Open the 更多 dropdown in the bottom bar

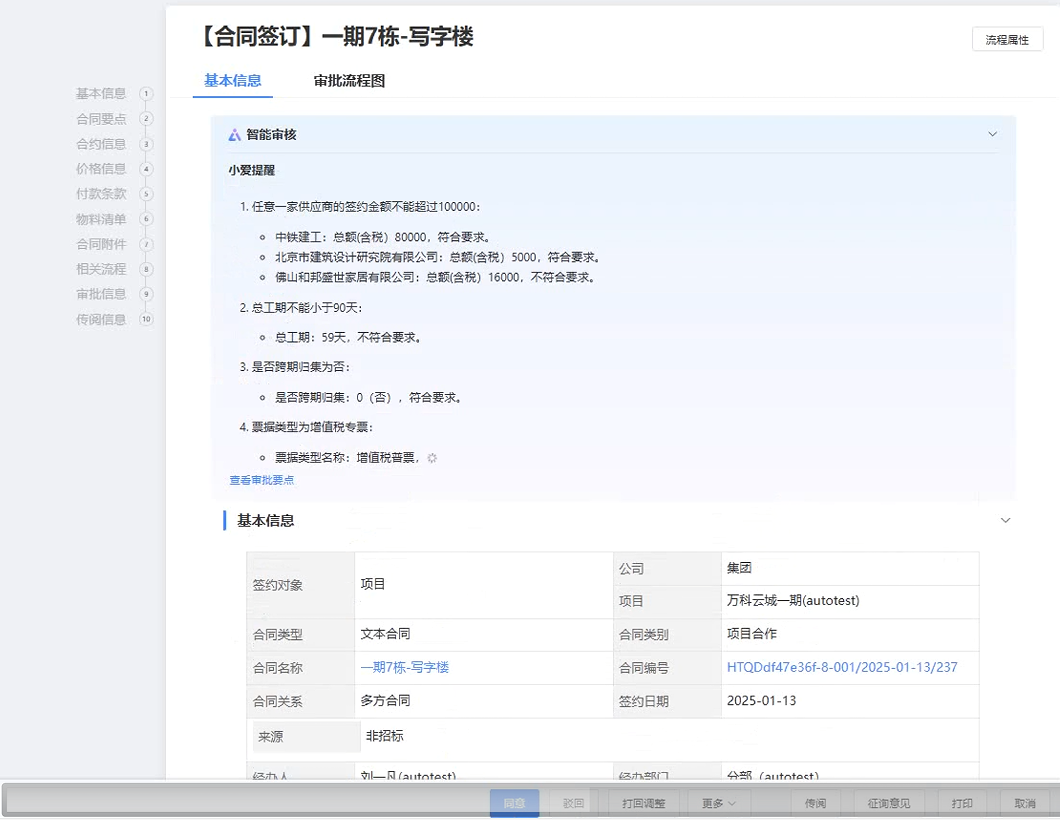[x=718, y=803]
